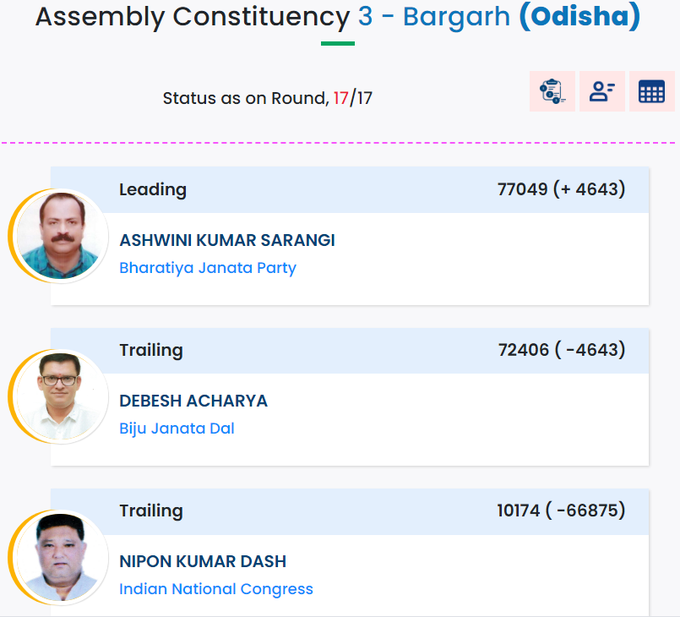
Task: Click the vote count 10174 (-66875)
Action: (x=561, y=510)
